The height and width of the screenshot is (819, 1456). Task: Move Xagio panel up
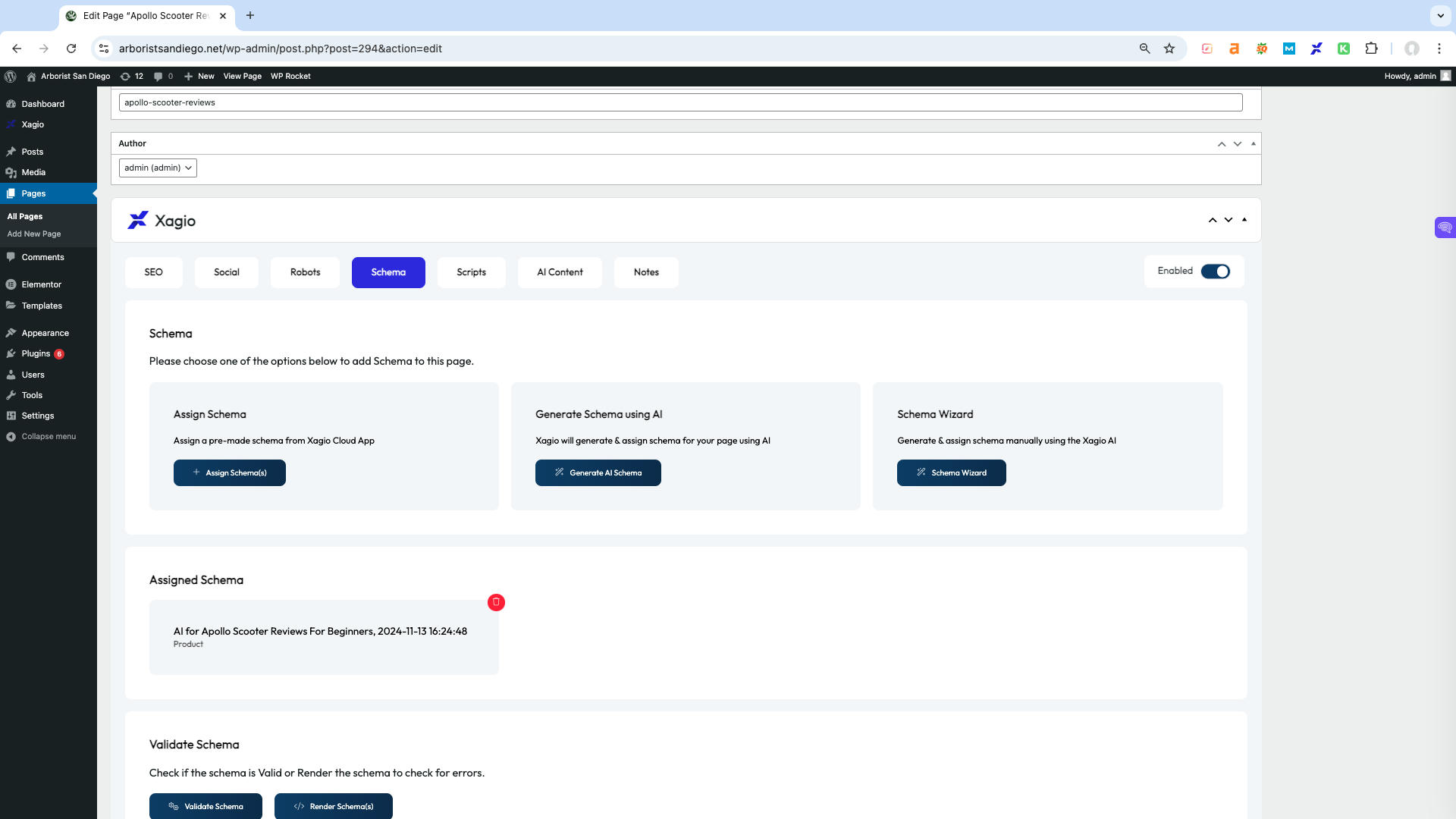tap(1213, 220)
